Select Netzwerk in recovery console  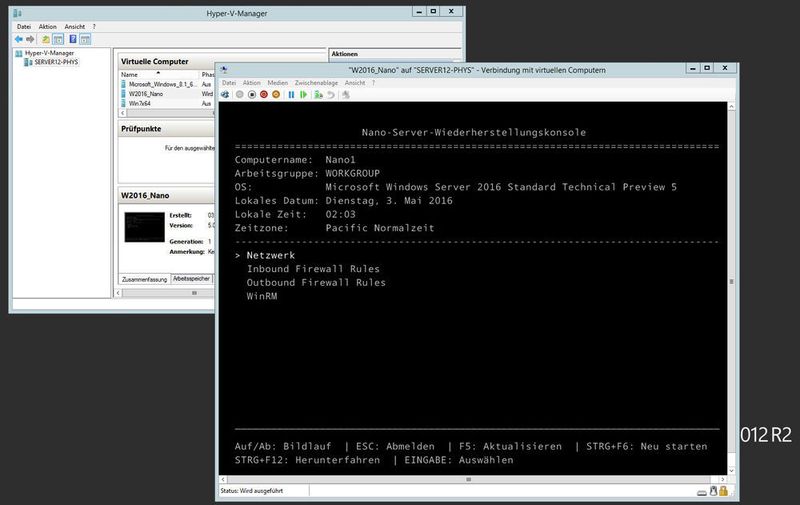(x=270, y=255)
